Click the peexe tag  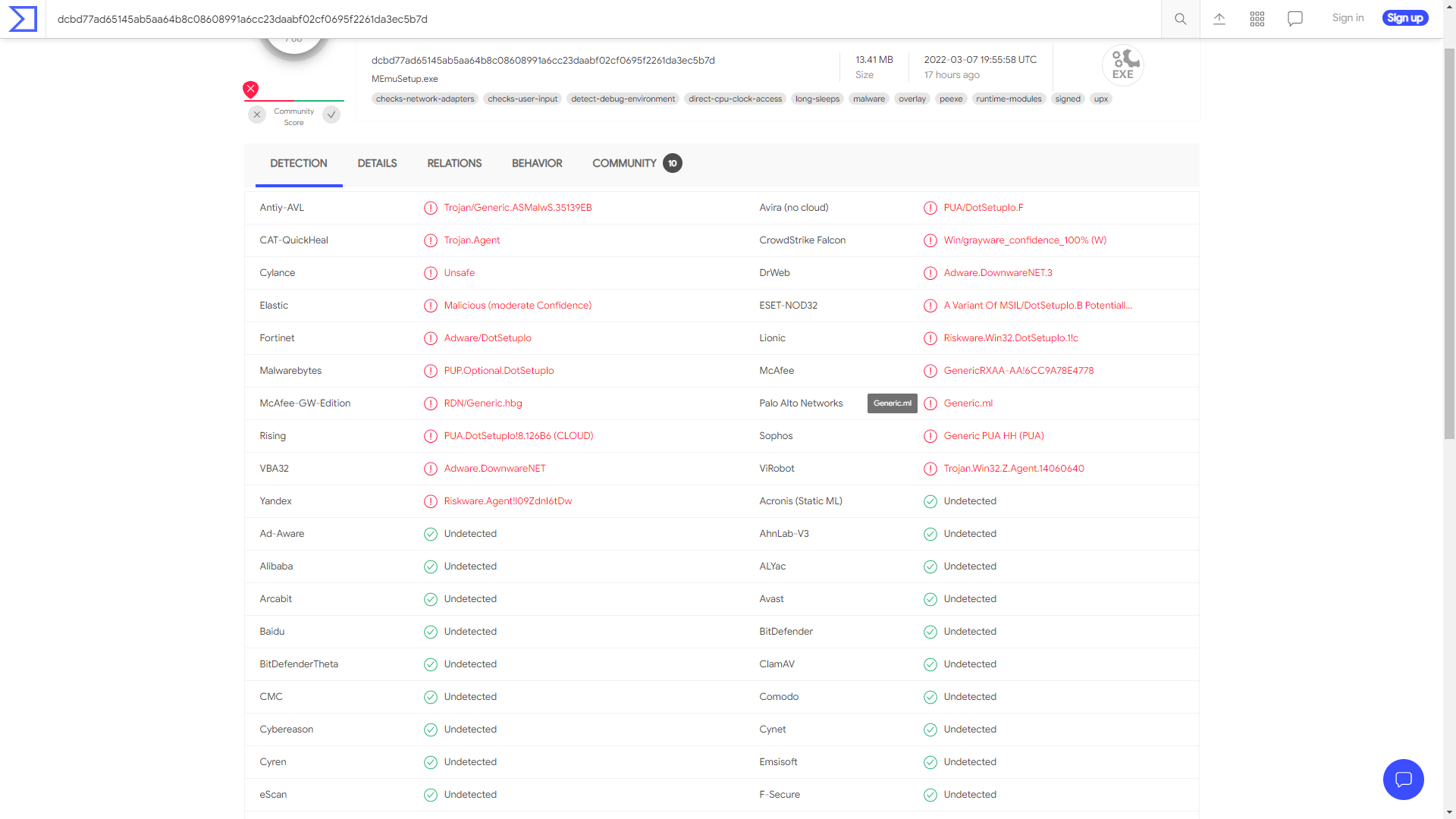pyautogui.click(x=951, y=99)
